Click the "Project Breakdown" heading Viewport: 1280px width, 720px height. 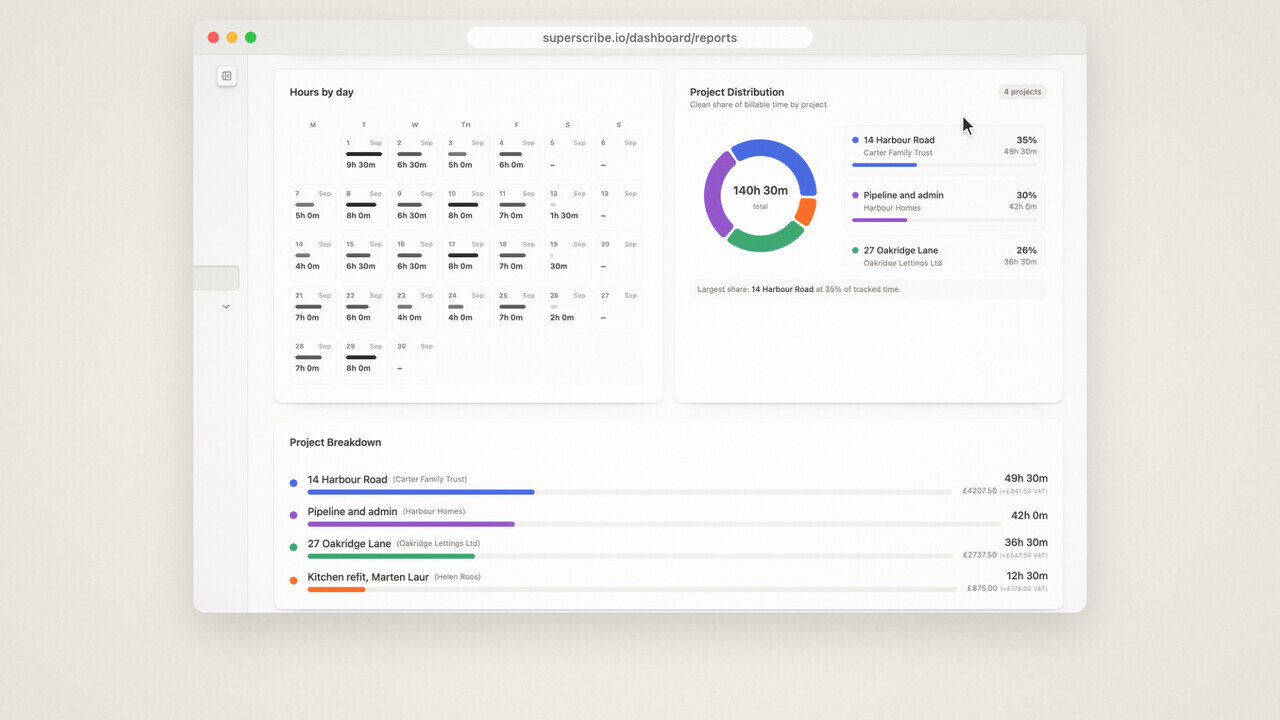[335, 442]
